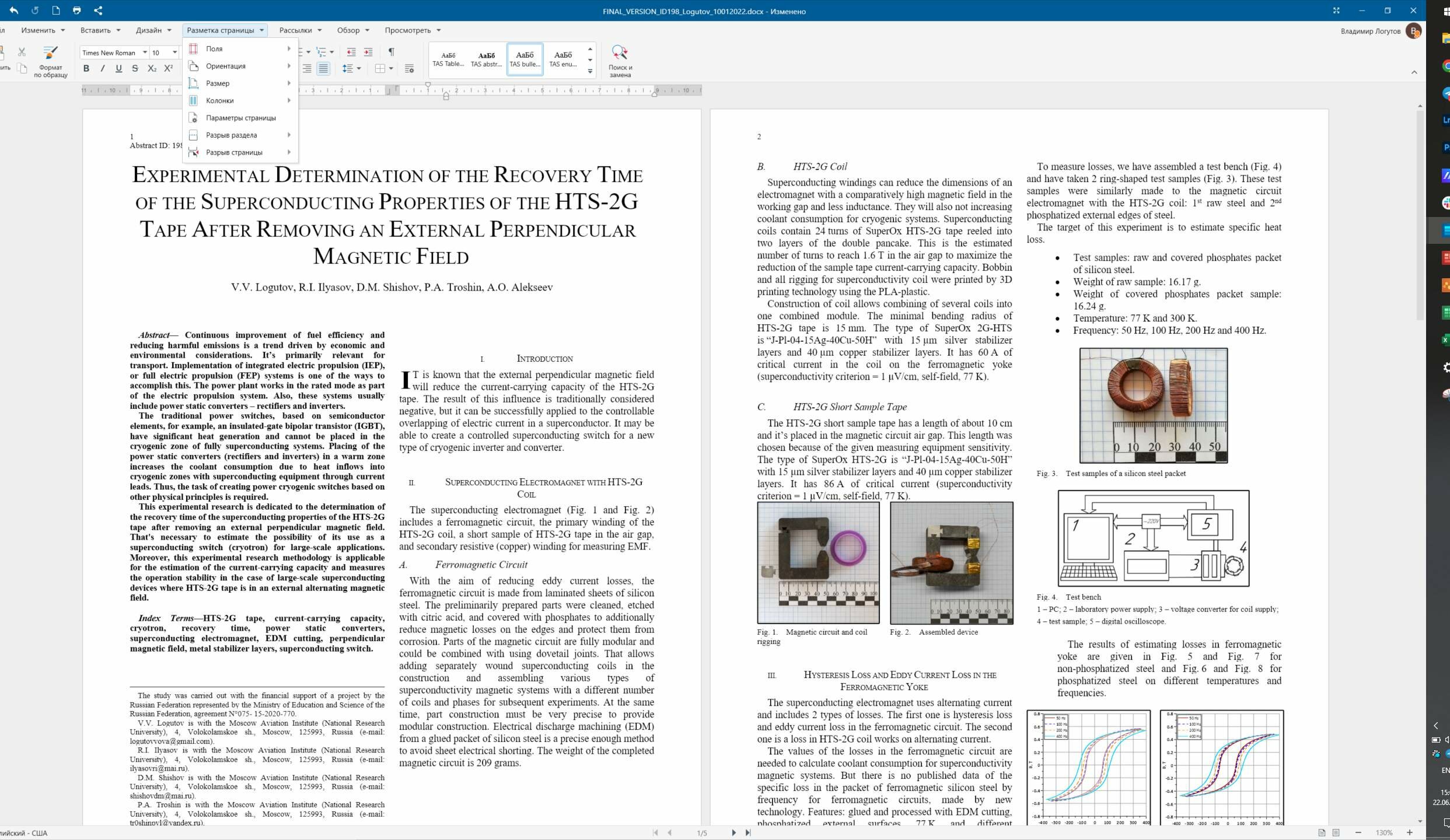
Task: Go to previous page arrow
Action: click(670, 832)
